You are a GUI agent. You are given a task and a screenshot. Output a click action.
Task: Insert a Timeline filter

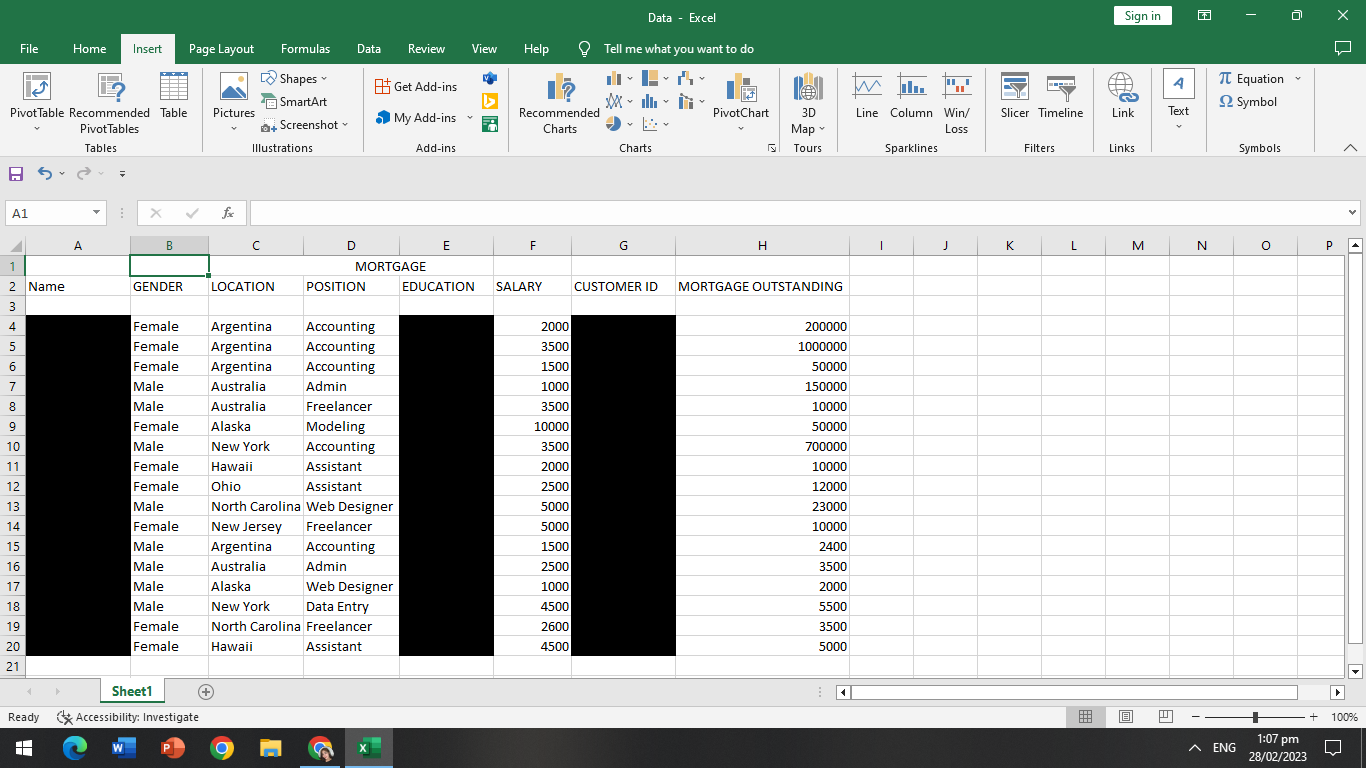point(1060,96)
